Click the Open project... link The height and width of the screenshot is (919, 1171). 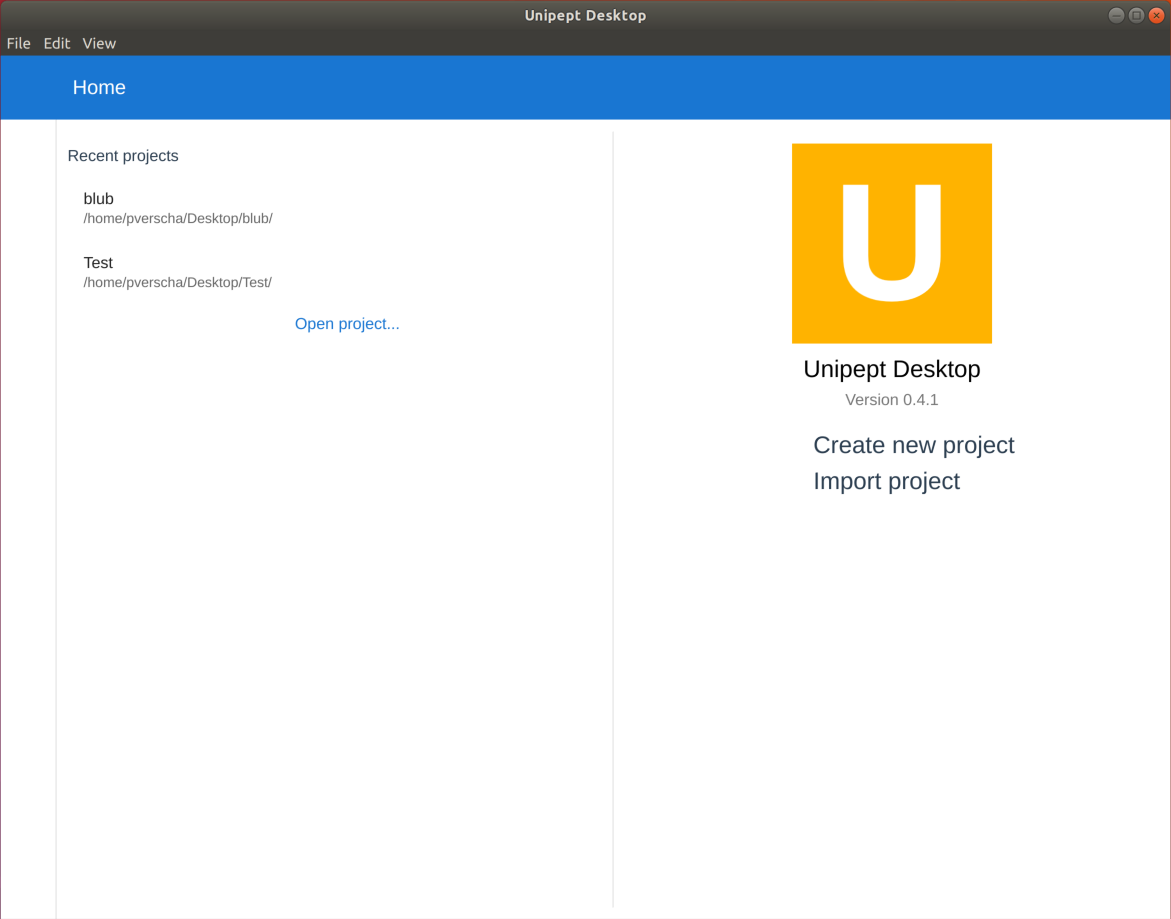347,324
